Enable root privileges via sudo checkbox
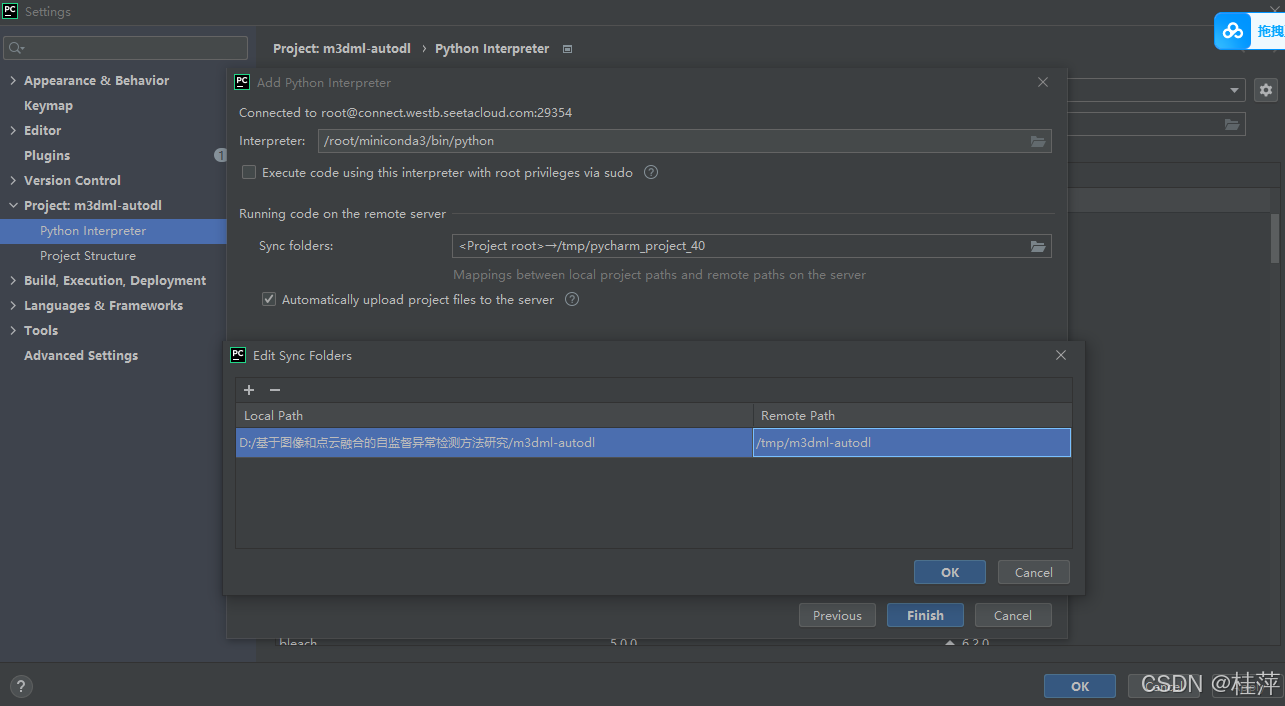The height and width of the screenshot is (706, 1285). (248, 172)
